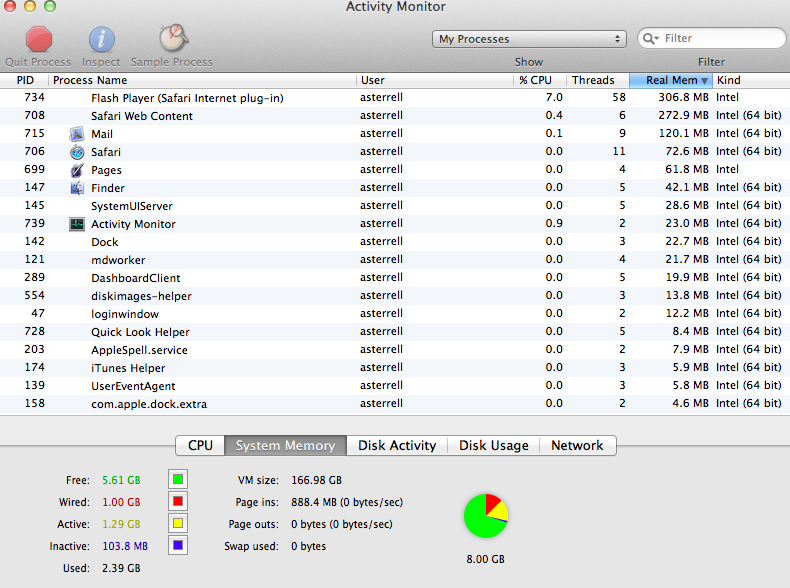Toggle the Real Mem sort arrow
Image resolution: width=790 pixels, height=588 pixels.
click(x=704, y=81)
